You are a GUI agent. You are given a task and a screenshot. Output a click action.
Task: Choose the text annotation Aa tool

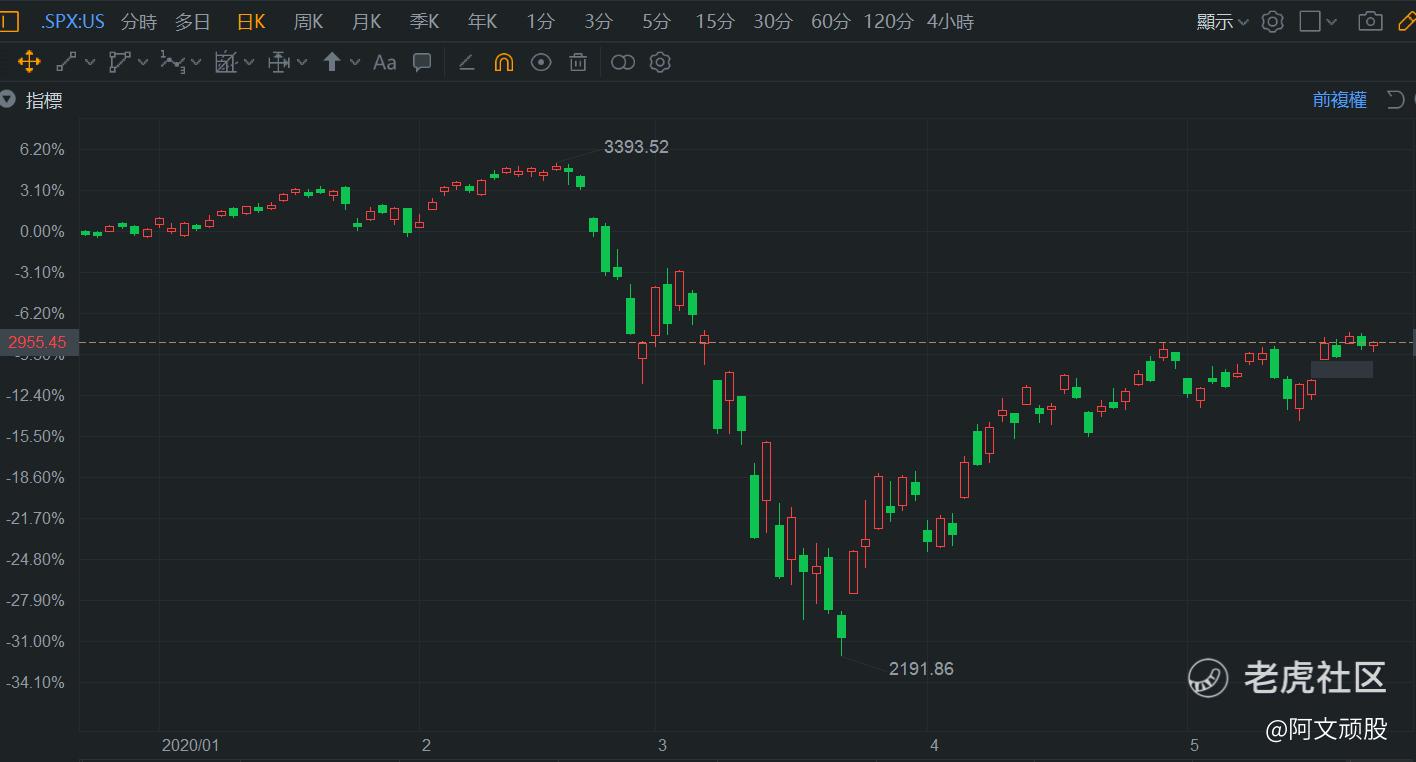(x=384, y=62)
